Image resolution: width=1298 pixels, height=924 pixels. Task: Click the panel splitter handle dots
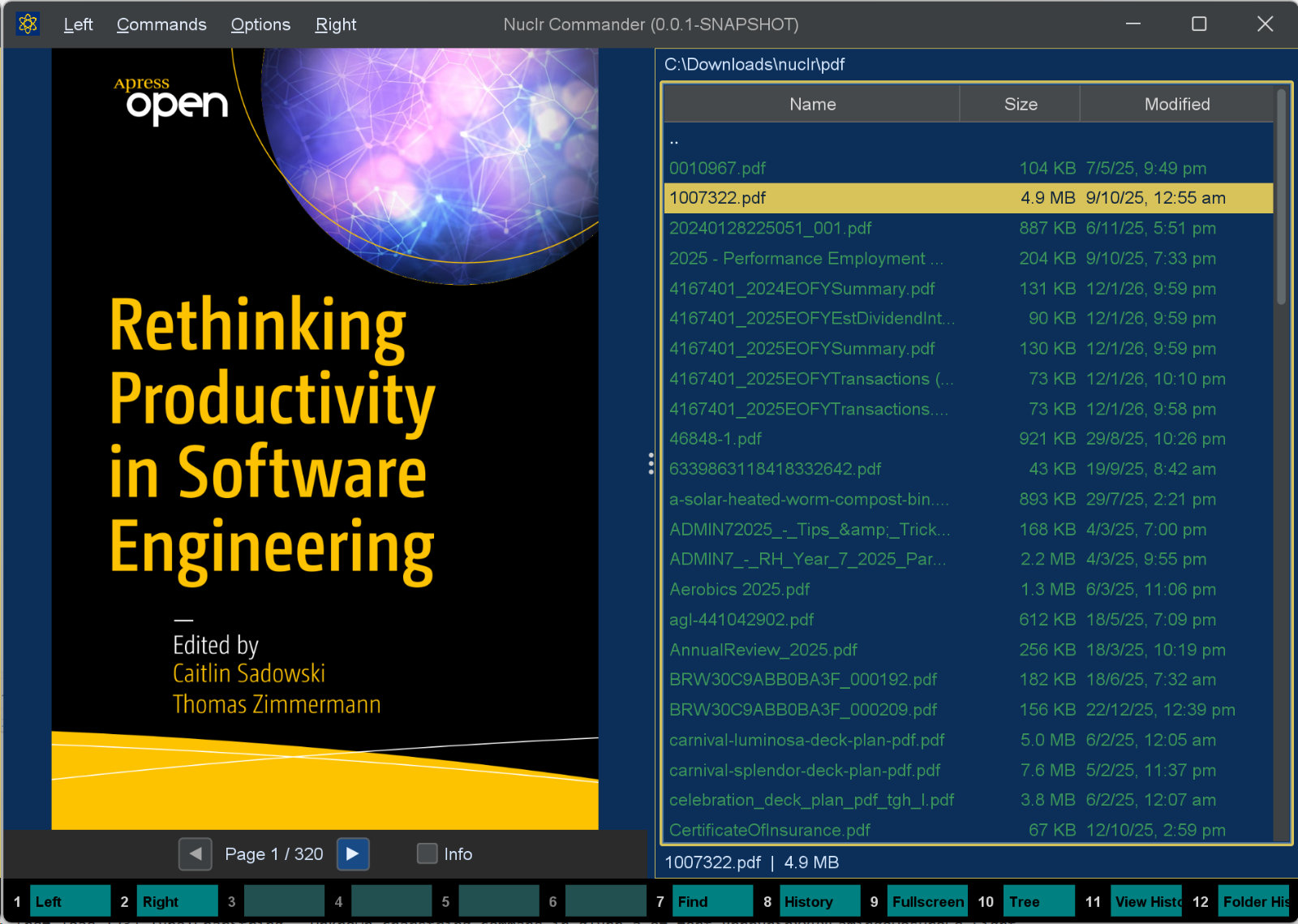click(651, 463)
